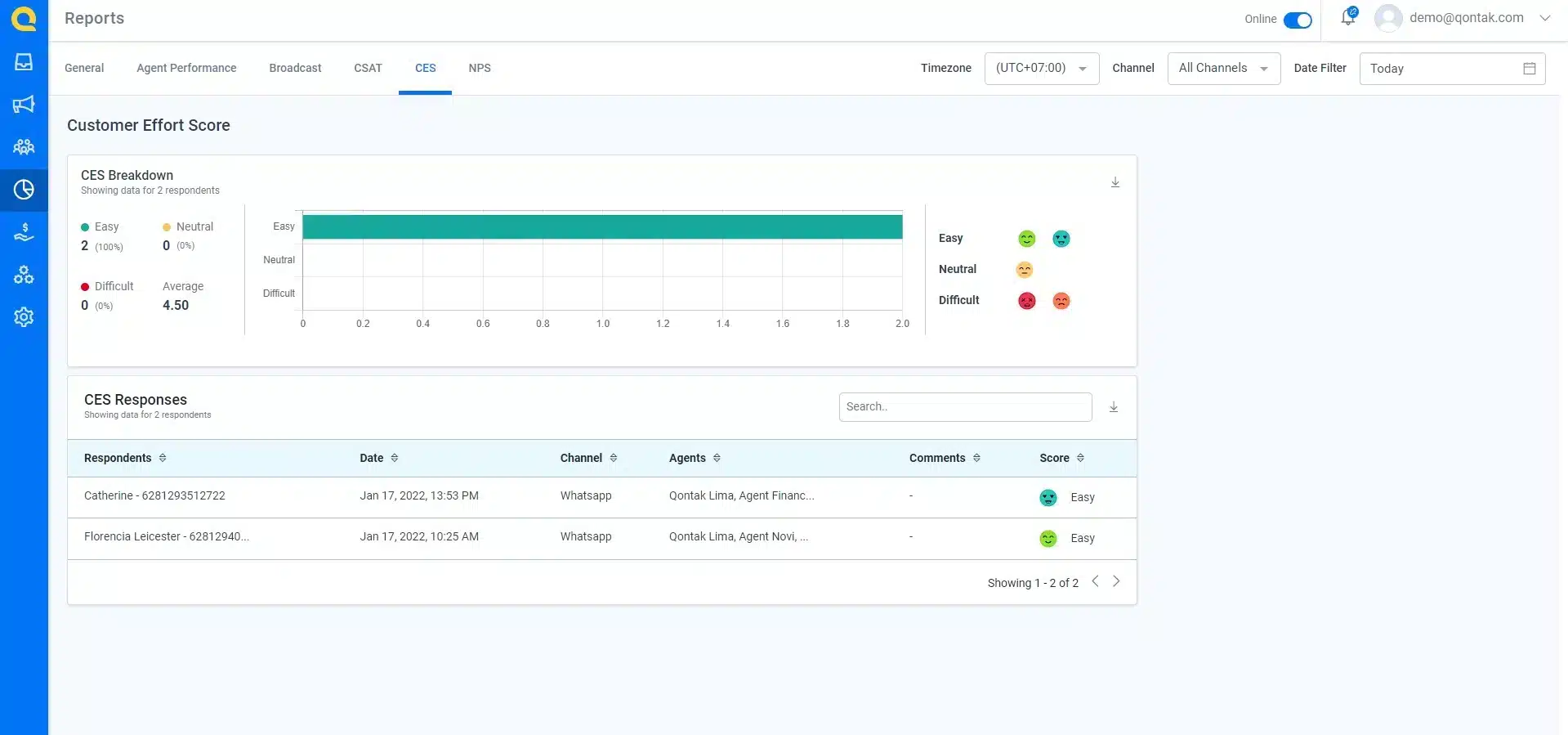The width and height of the screenshot is (1568, 735).
Task: Click Qontak Lima, Agent Novi agents cell
Action: pyautogui.click(x=739, y=536)
